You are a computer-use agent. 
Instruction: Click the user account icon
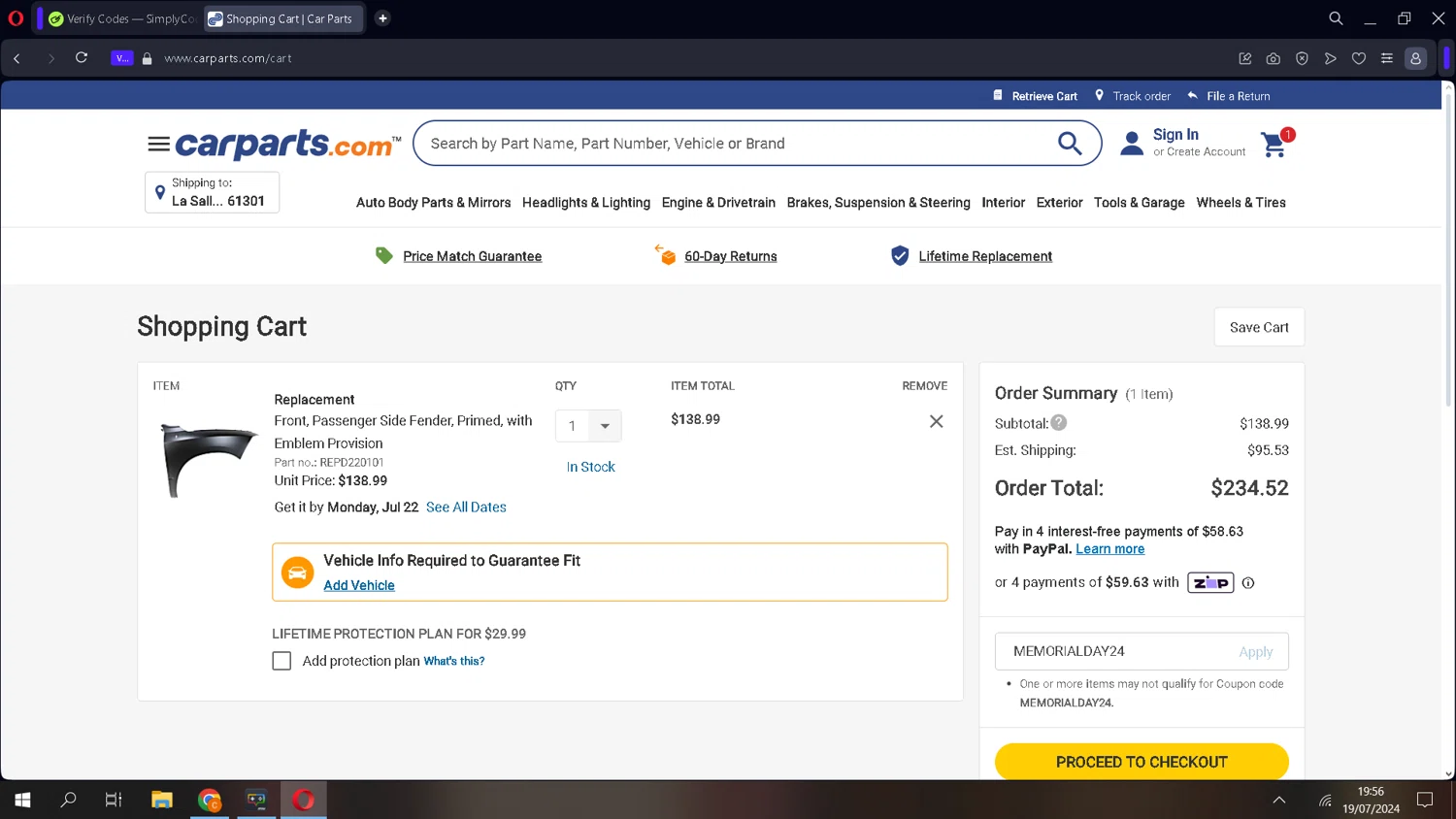[1132, 144]
